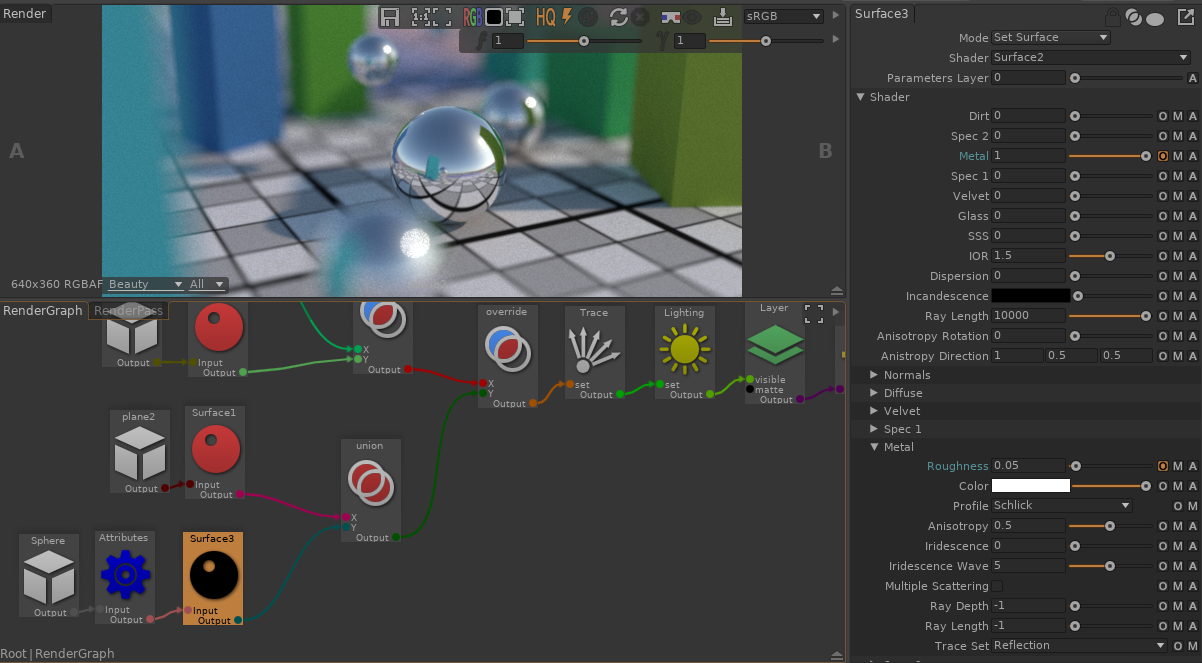
Task: Toggle the HQ render quality icon
Action: tap(545, 17)
